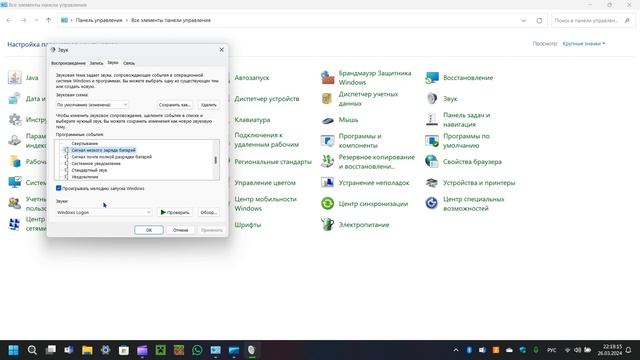Open the Minecraft creeper icon in taskbar
This screenshot has width=640, height=360.
160,350
